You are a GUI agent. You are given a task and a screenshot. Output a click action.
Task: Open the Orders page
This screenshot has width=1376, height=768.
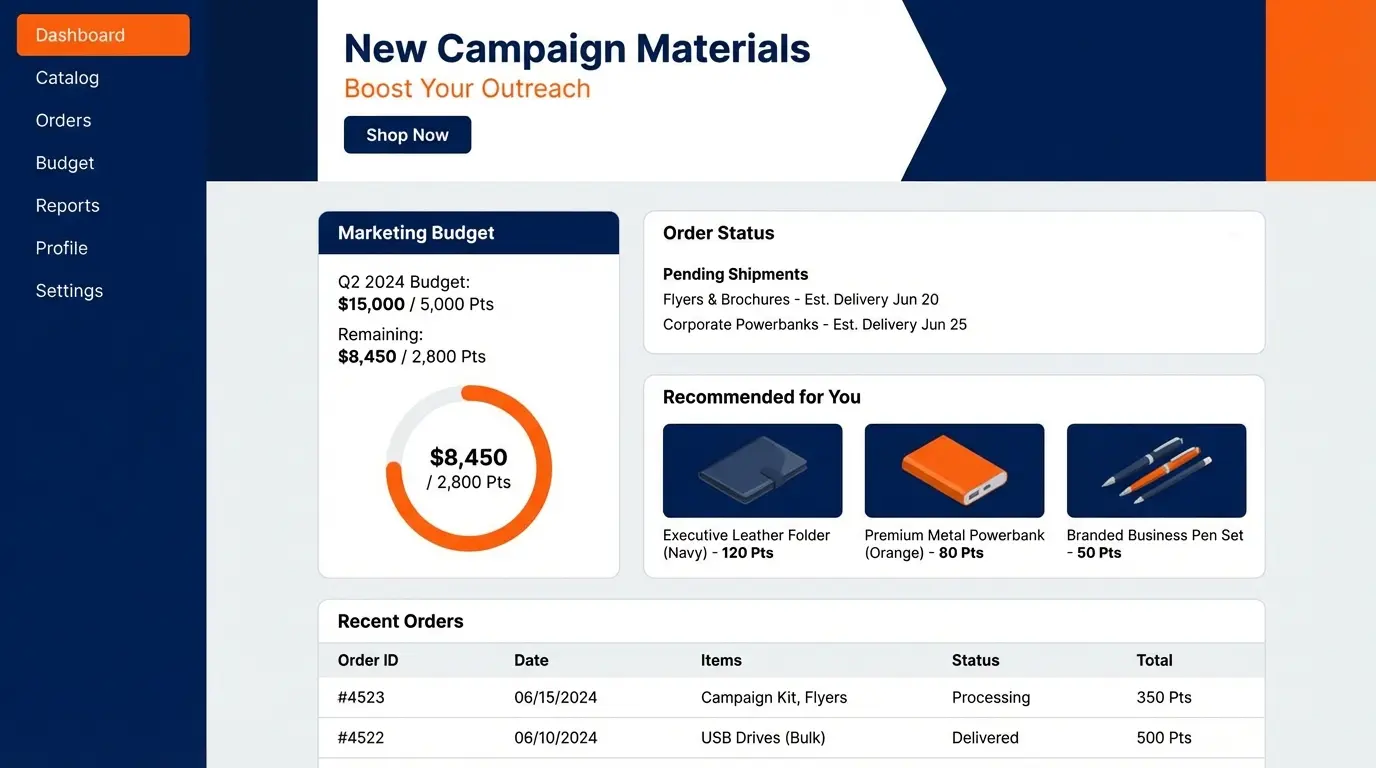[63, 120]
